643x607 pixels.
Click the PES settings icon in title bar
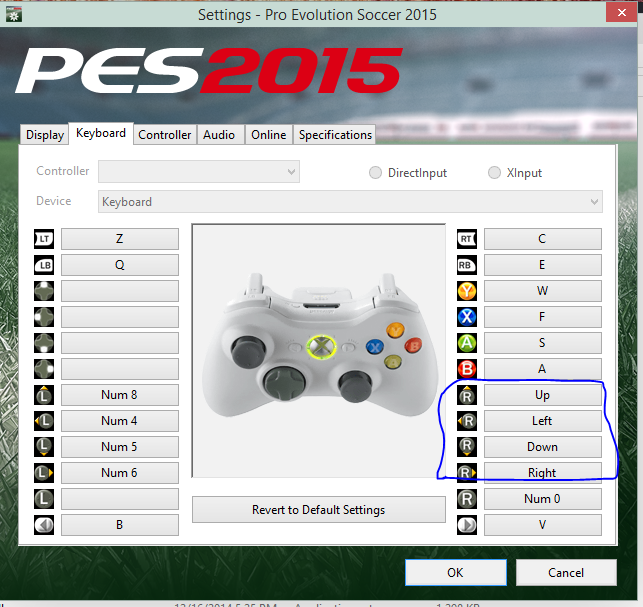click(14, 14)
